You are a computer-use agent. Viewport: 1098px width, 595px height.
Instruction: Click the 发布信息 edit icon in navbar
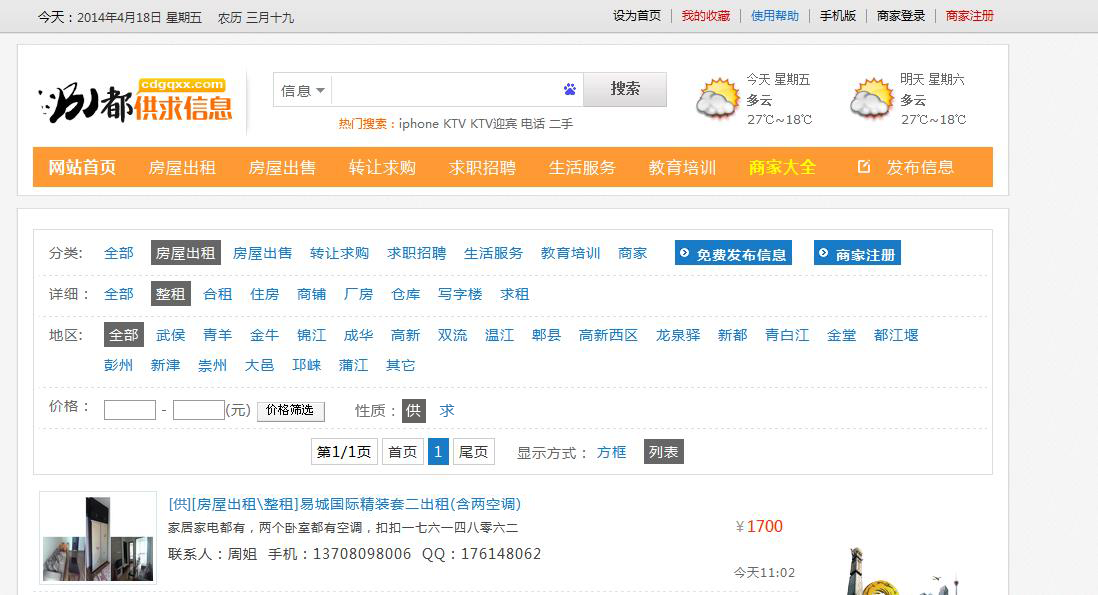pos(864,167)
